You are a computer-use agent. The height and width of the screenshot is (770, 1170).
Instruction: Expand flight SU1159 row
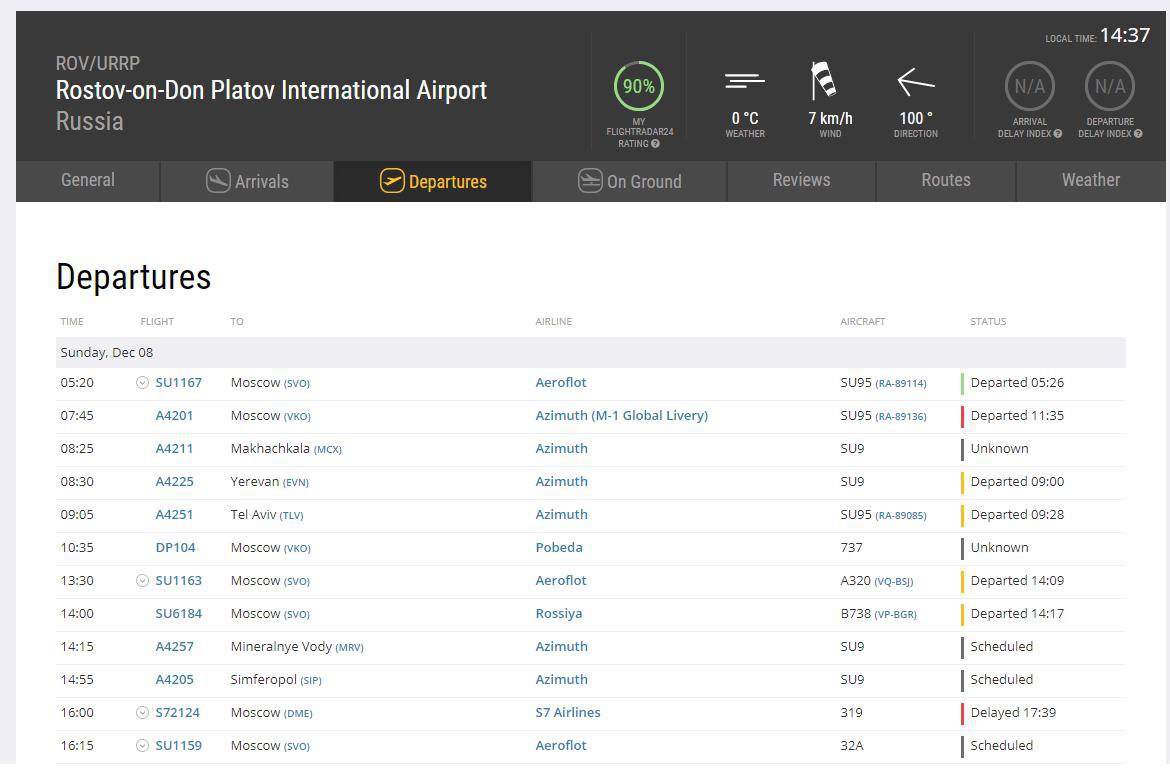click(x=143, y=745)
